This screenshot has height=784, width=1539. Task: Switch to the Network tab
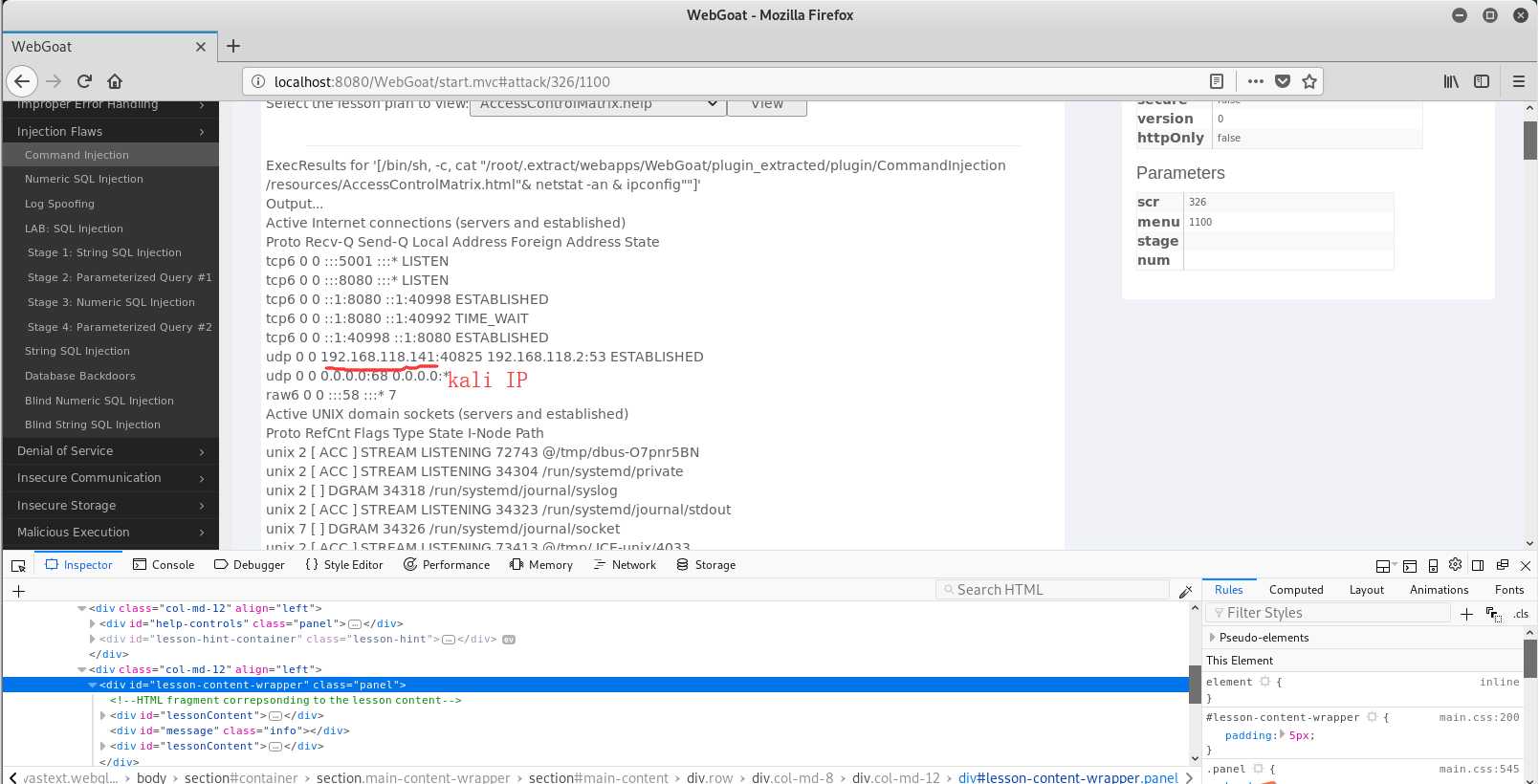(625, 565)
